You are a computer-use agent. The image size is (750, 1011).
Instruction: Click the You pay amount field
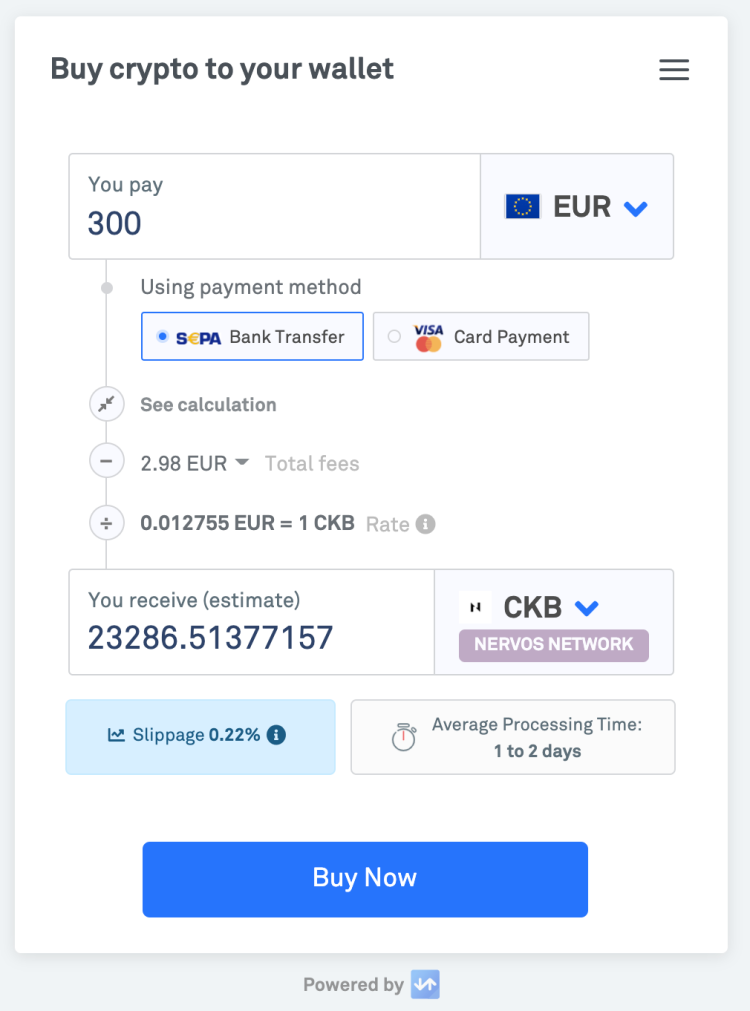(x=274, y=222)
